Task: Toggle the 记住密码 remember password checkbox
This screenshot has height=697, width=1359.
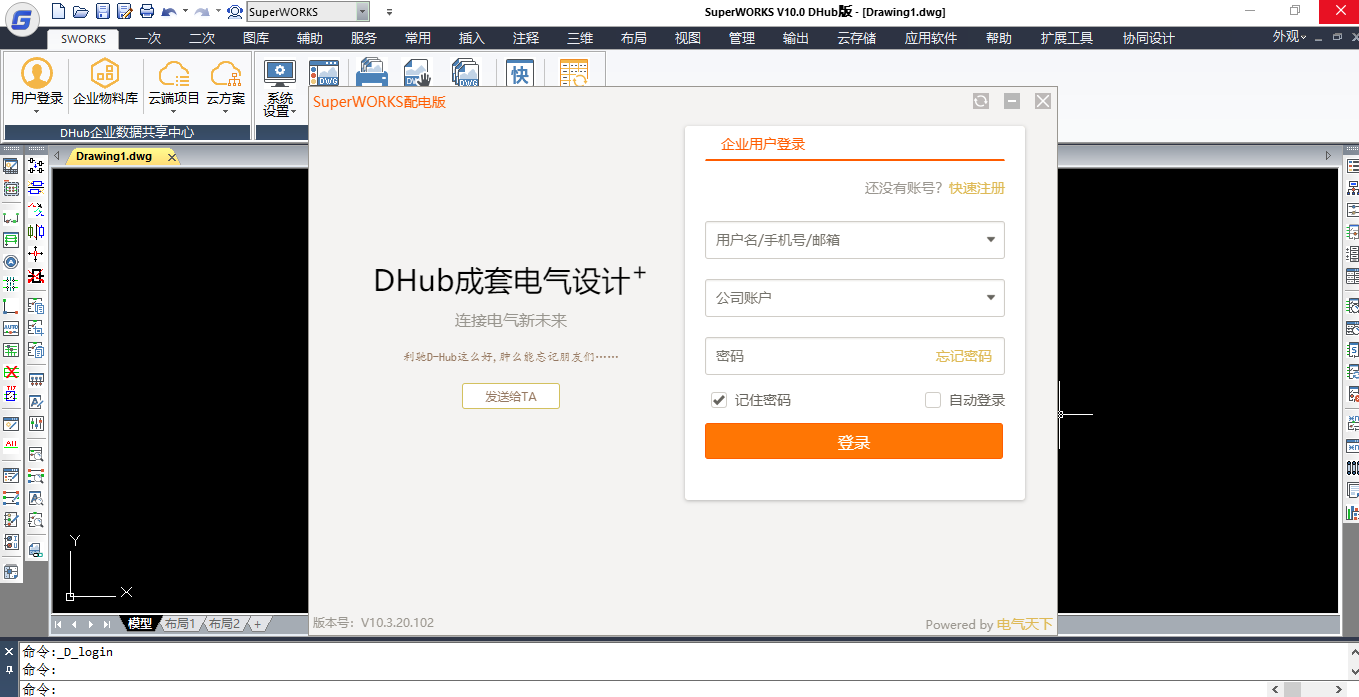Action: coord(718,400)
